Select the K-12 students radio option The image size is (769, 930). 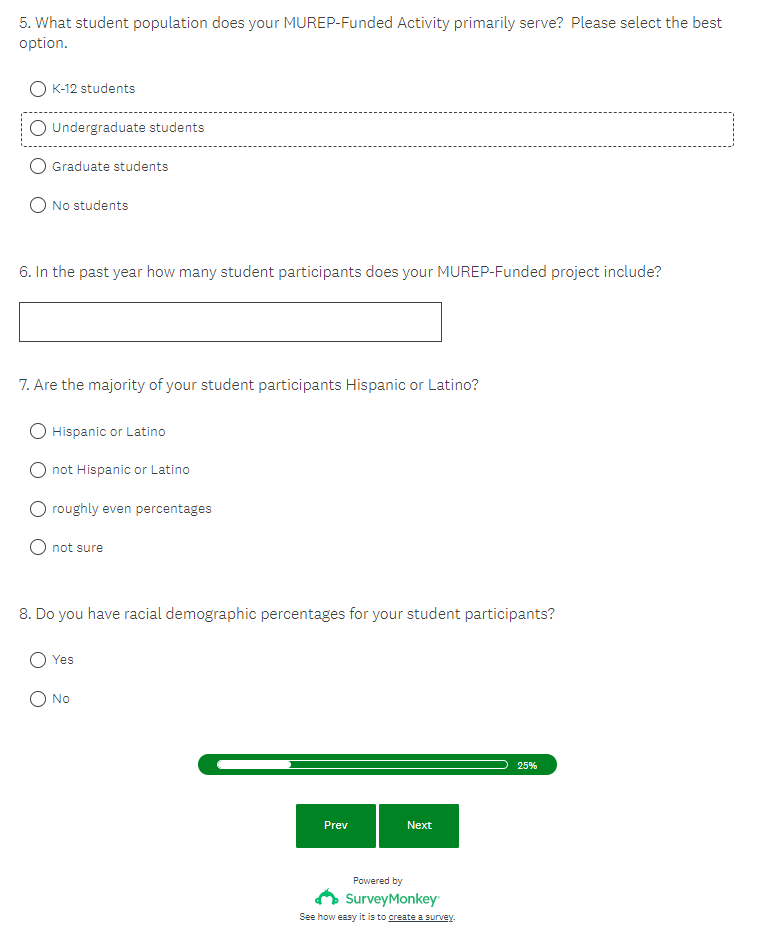coord(38,89)
